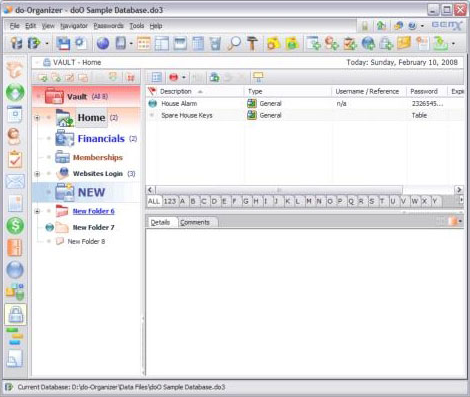The image size is (470, 397).
Task: Click the add web link globe-plus icon
Action: 368,43
